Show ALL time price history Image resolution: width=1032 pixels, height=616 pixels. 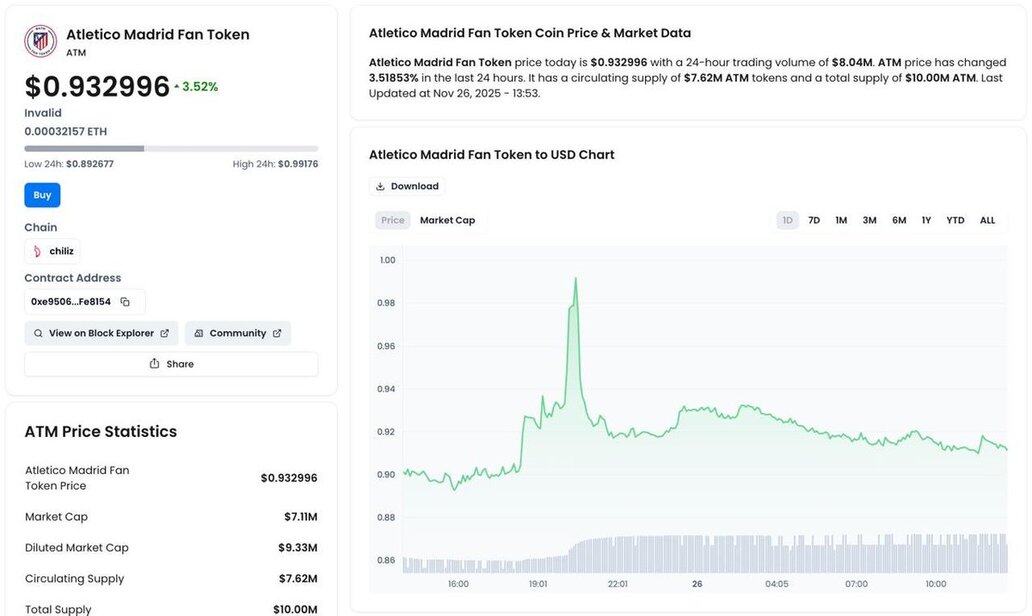point(987,220)
